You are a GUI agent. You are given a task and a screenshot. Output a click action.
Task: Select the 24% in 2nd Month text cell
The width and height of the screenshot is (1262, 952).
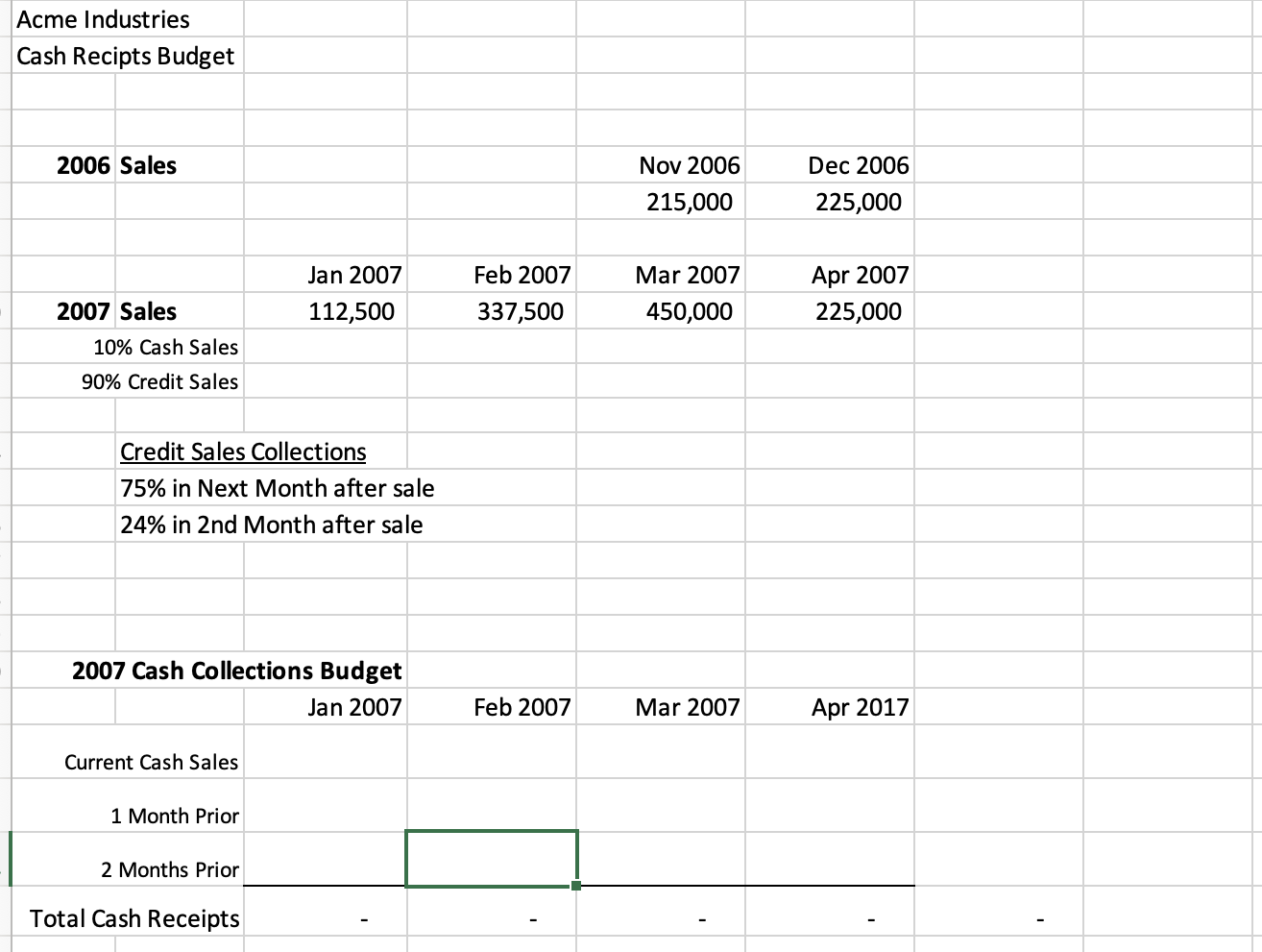click(270, 525)
